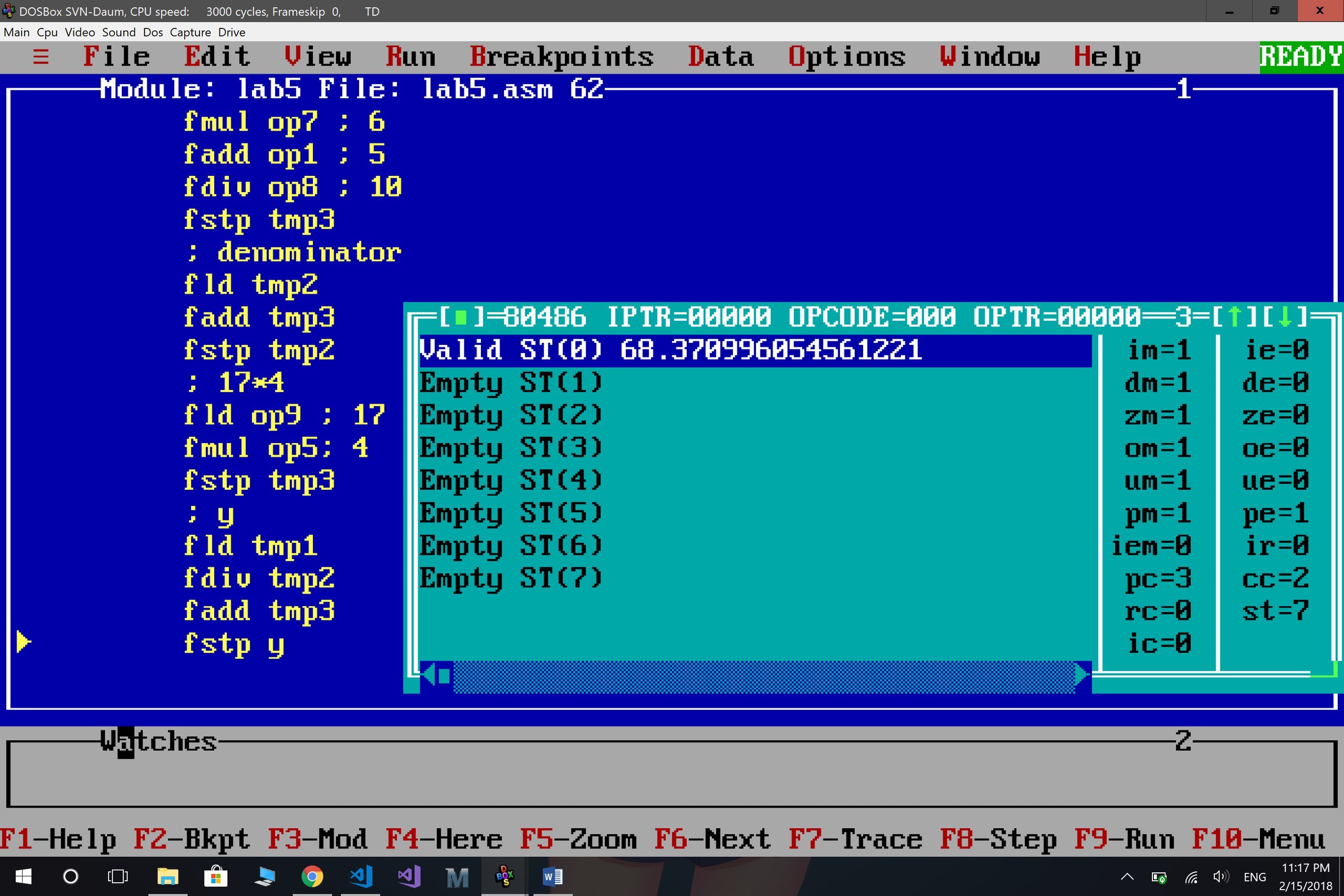Open the system menu (≡) icon
The width and height of the screenshot is (1344, 896).
(x=40, y=57)
